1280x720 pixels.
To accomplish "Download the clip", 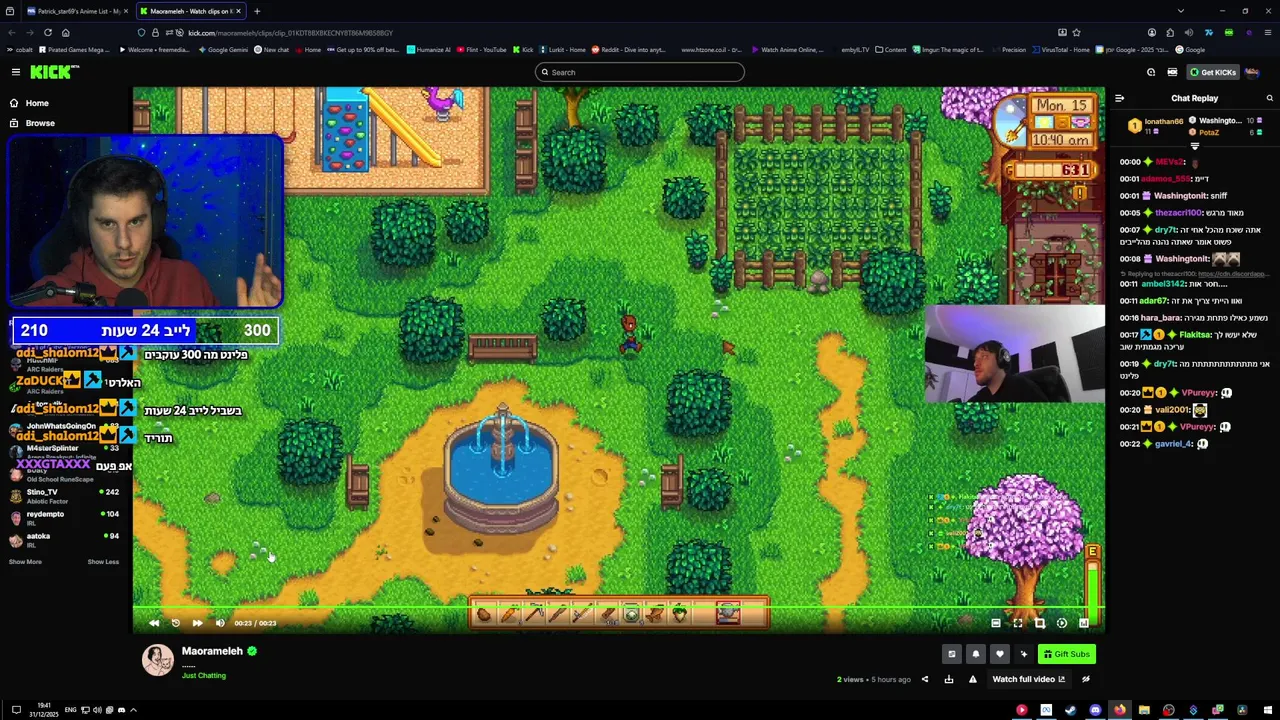I will [x=949, y=679].
